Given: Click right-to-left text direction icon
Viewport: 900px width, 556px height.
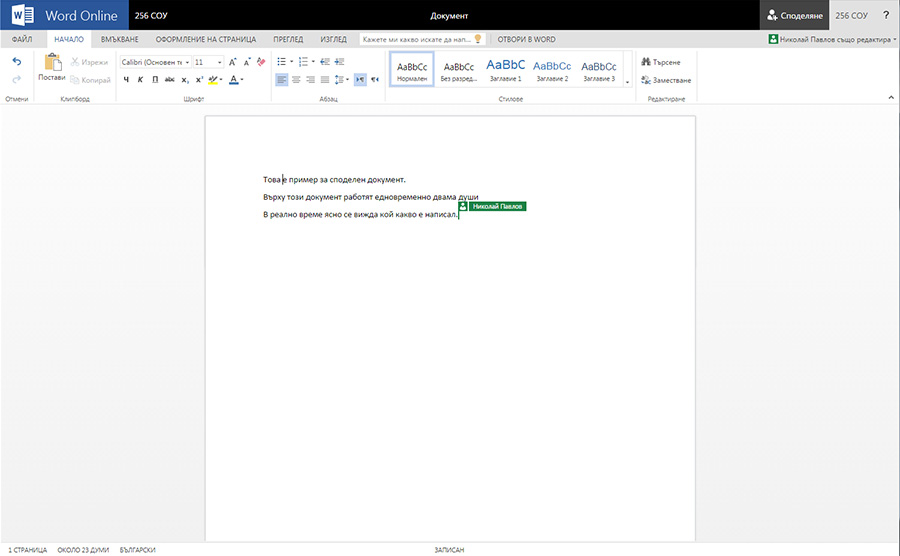Looking at the screenshot, I should 375,80.
